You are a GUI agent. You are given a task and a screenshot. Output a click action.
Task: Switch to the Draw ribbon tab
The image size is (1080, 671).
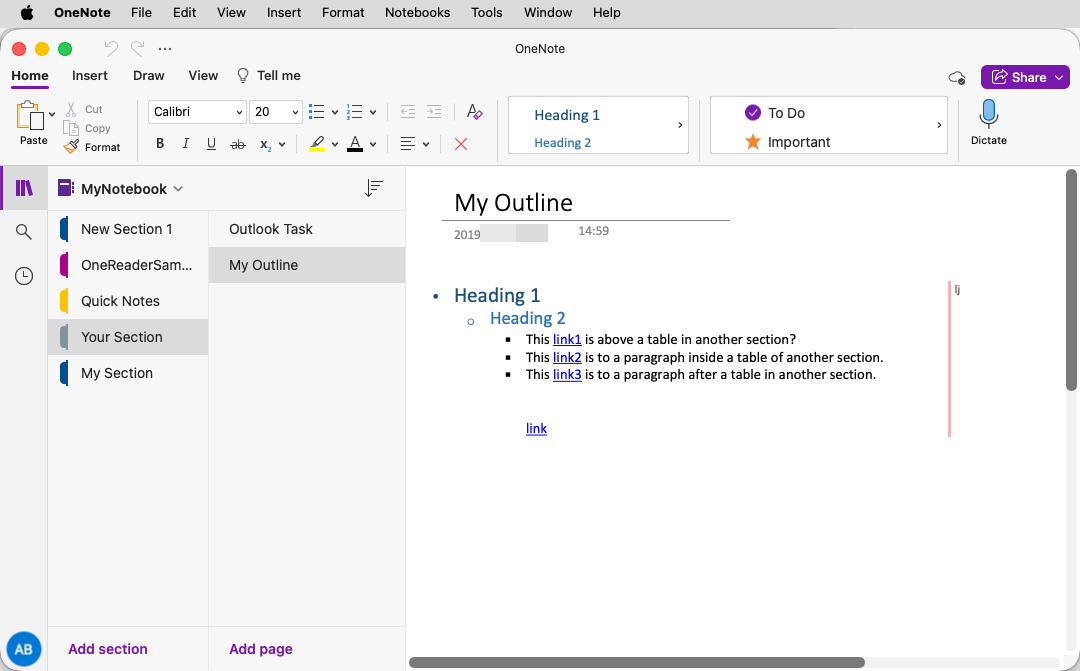click(x=149, y=75)
